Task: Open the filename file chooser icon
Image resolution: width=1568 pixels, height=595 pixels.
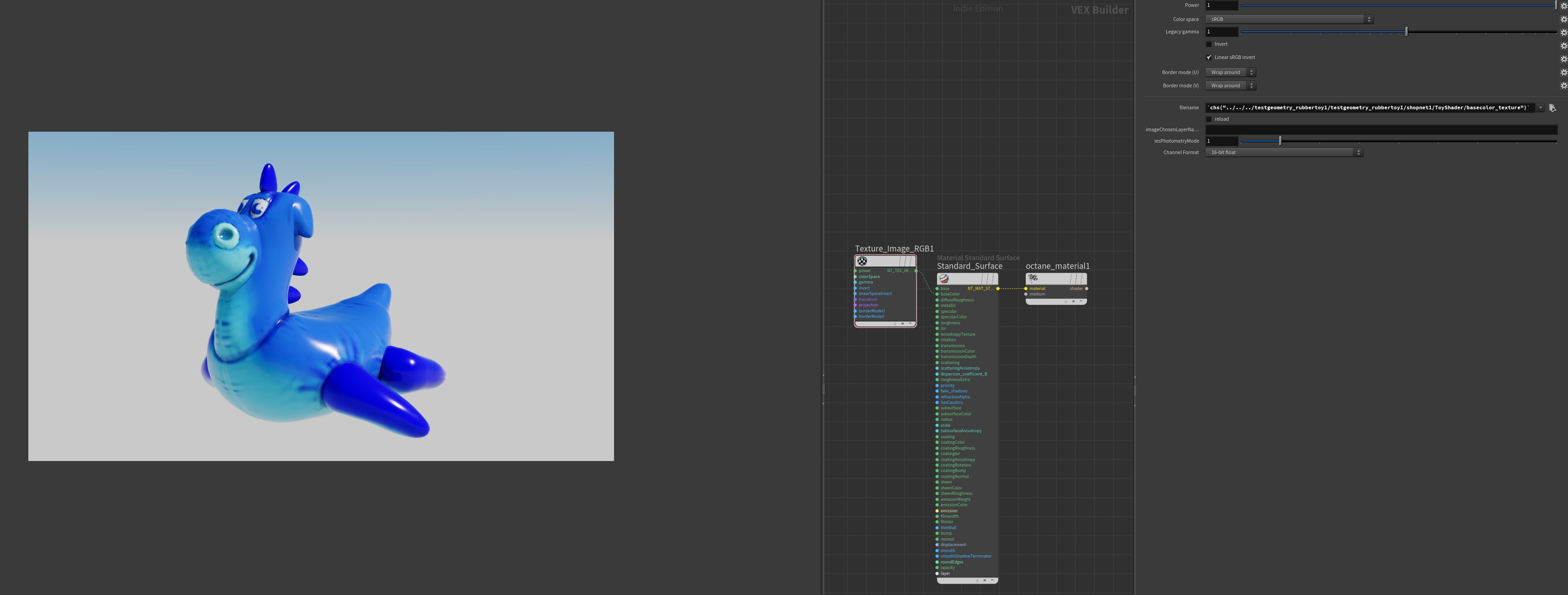Action: (1552, 107)
